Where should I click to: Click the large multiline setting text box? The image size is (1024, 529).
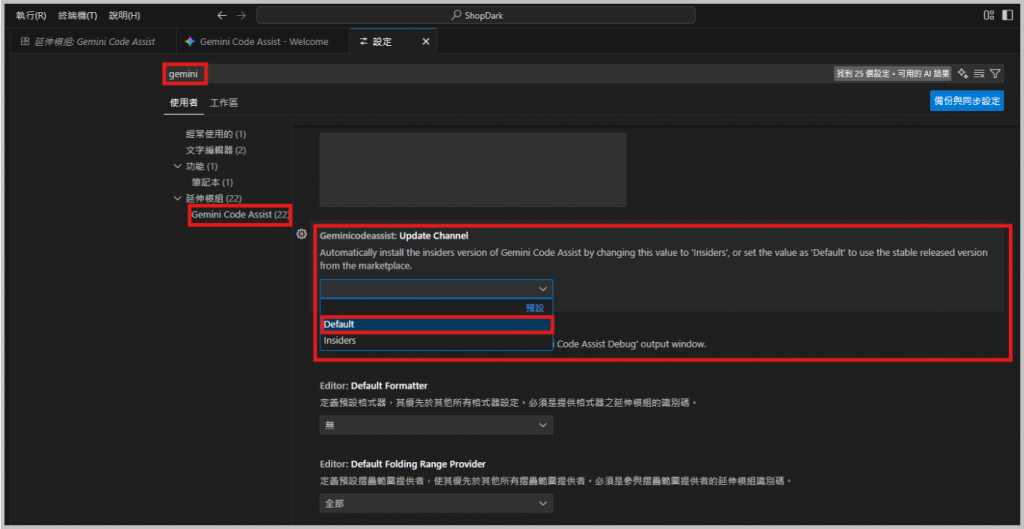(473, 170)
